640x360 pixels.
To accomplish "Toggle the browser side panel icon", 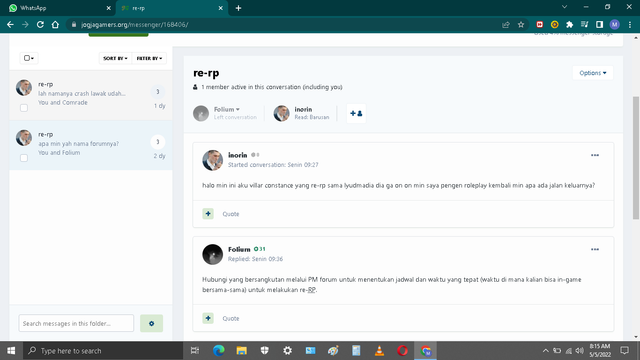I will click(x=599, y=24).
